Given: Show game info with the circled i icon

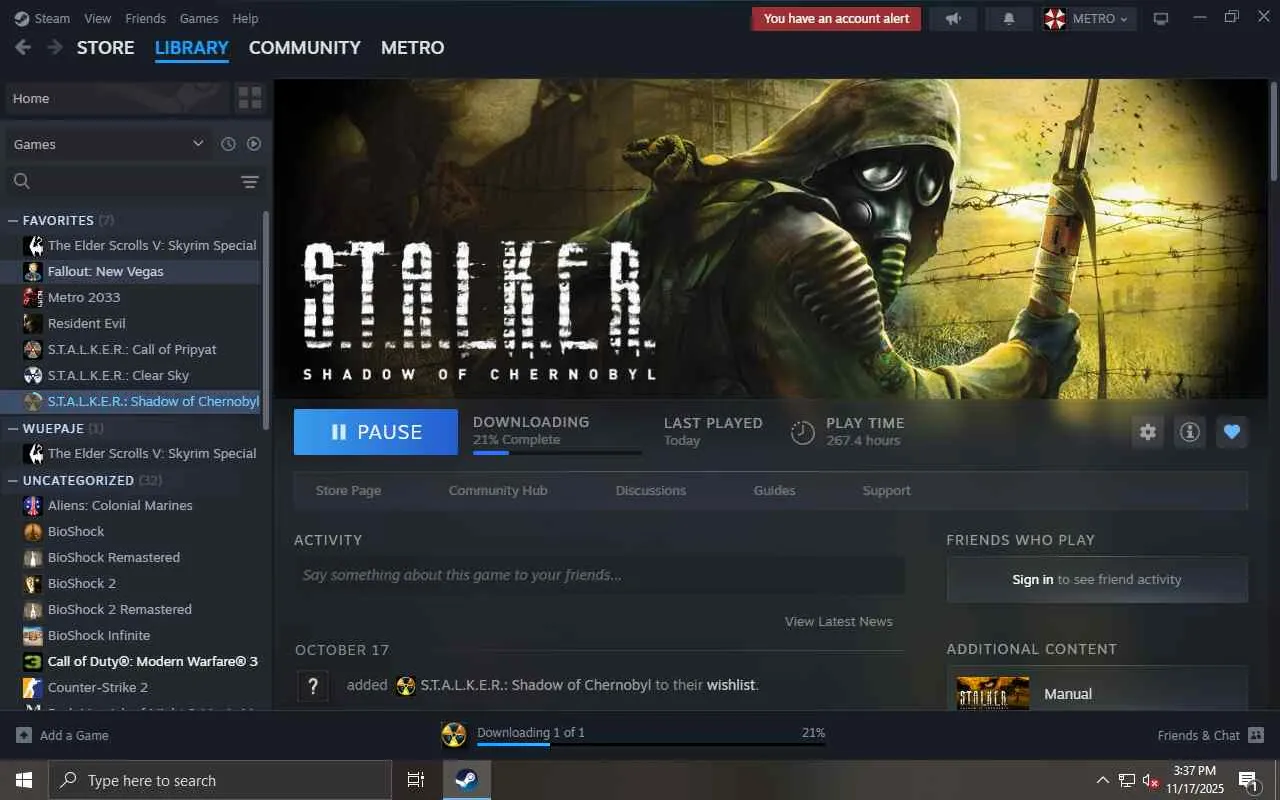Looking at the screenshot, I should coord(1190,432).
